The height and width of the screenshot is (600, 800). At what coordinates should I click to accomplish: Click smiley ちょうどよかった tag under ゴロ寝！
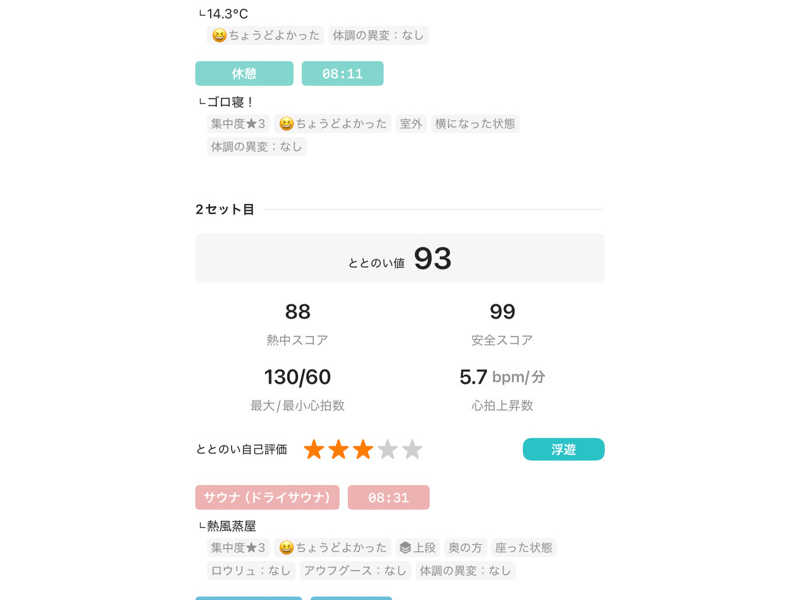click(333, 124)
